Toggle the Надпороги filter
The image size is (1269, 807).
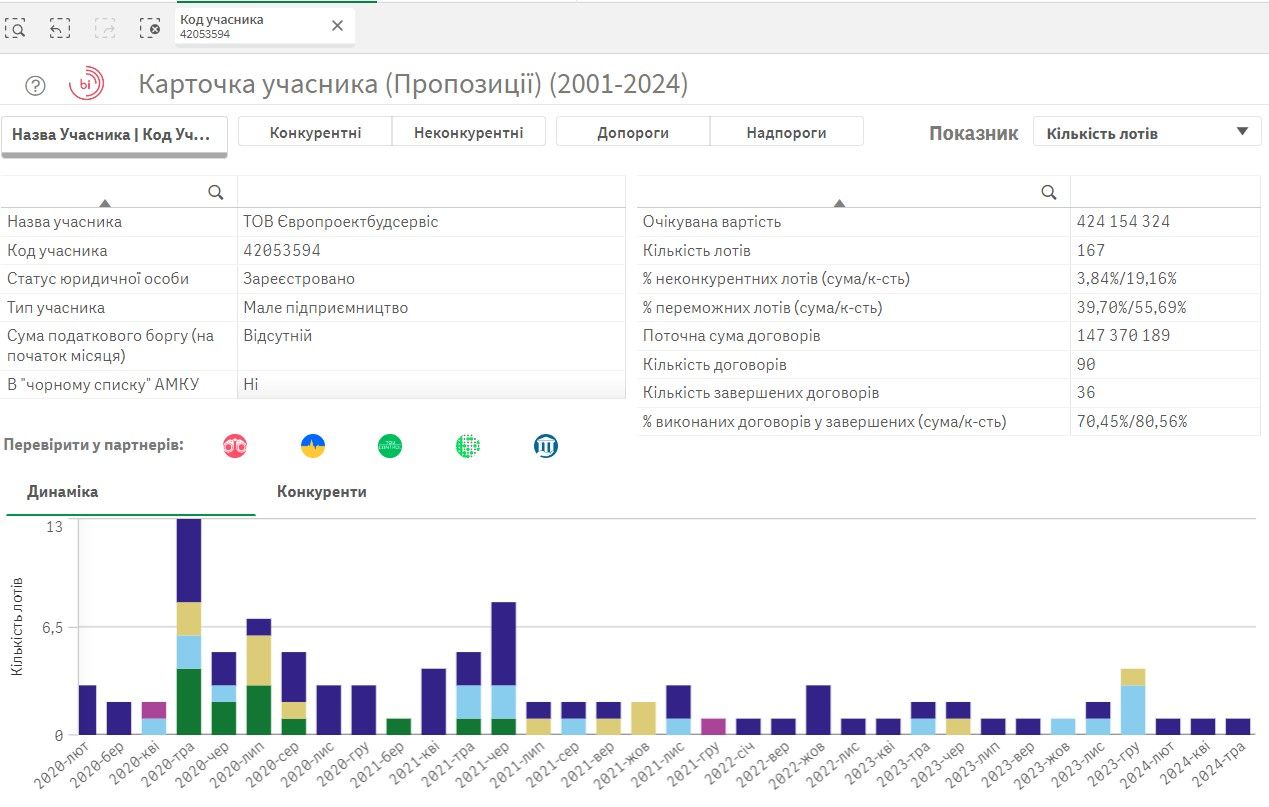(x=786, y=131)
